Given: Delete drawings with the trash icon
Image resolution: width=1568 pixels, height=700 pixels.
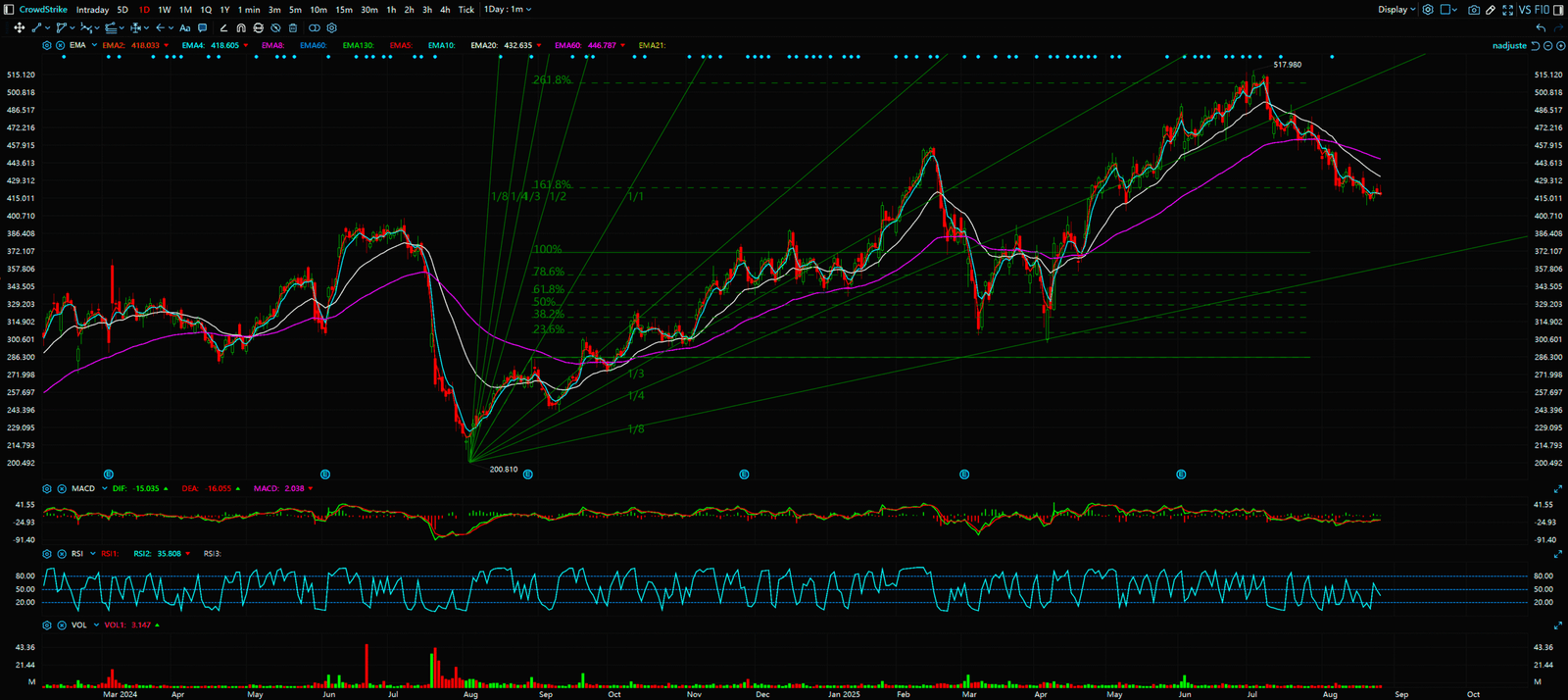Looking at the screenshot, I should [x=293, y=28].
